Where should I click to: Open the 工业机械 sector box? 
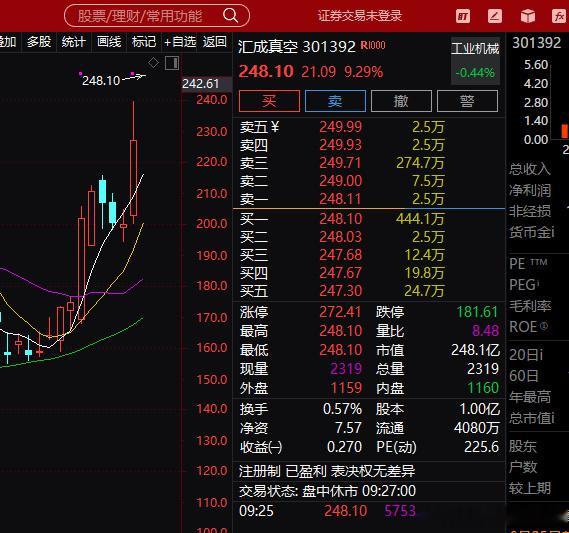475,61
